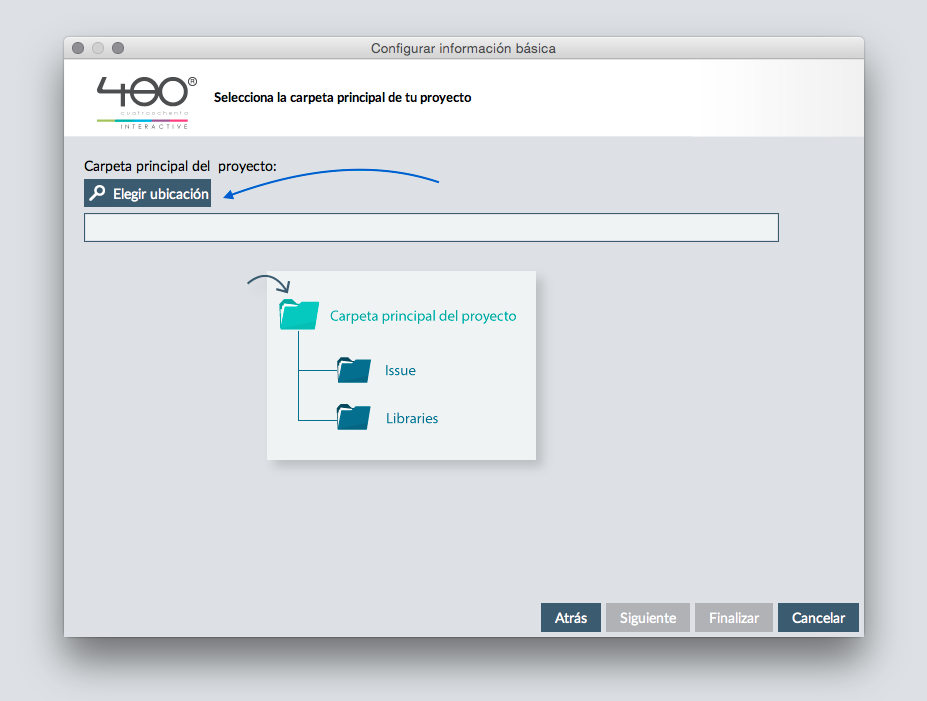Click the window title 'Configurar información básica'
This screenshot has width=927, height=701.
point(463,48)
